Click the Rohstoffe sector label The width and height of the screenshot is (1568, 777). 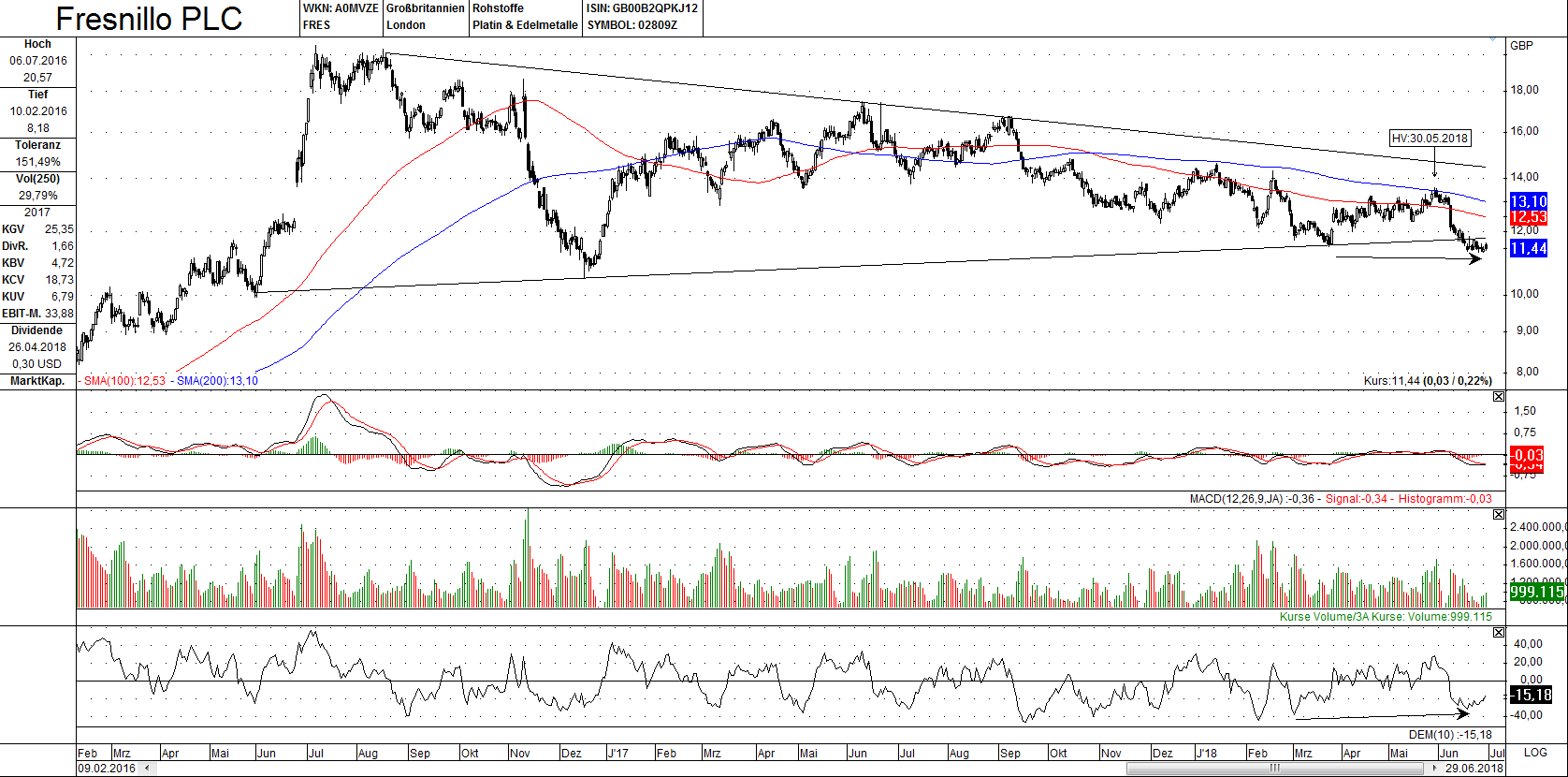pos(498,8)
